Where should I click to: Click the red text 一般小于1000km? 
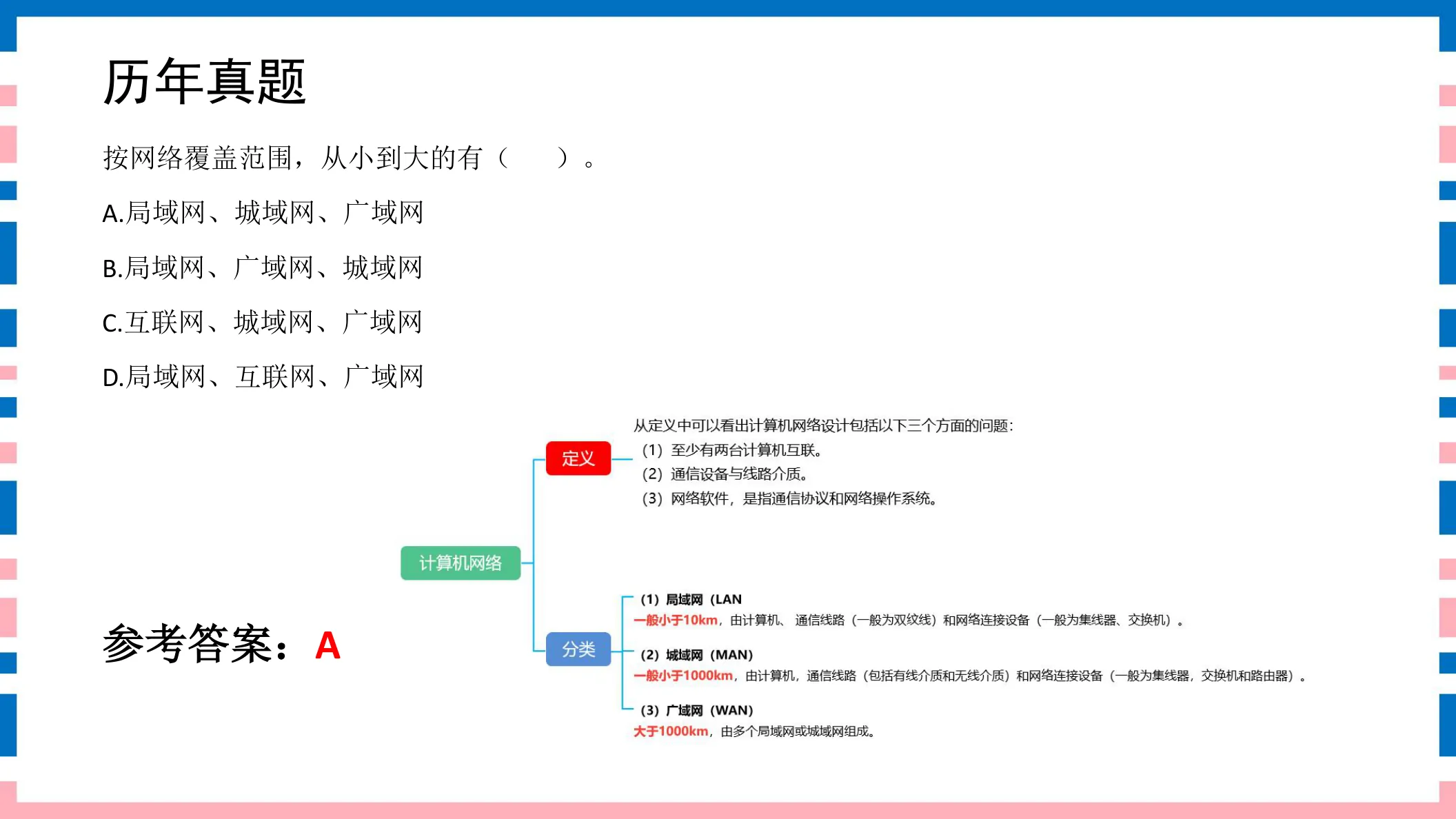pyautogui.click(x=683, y=676)
